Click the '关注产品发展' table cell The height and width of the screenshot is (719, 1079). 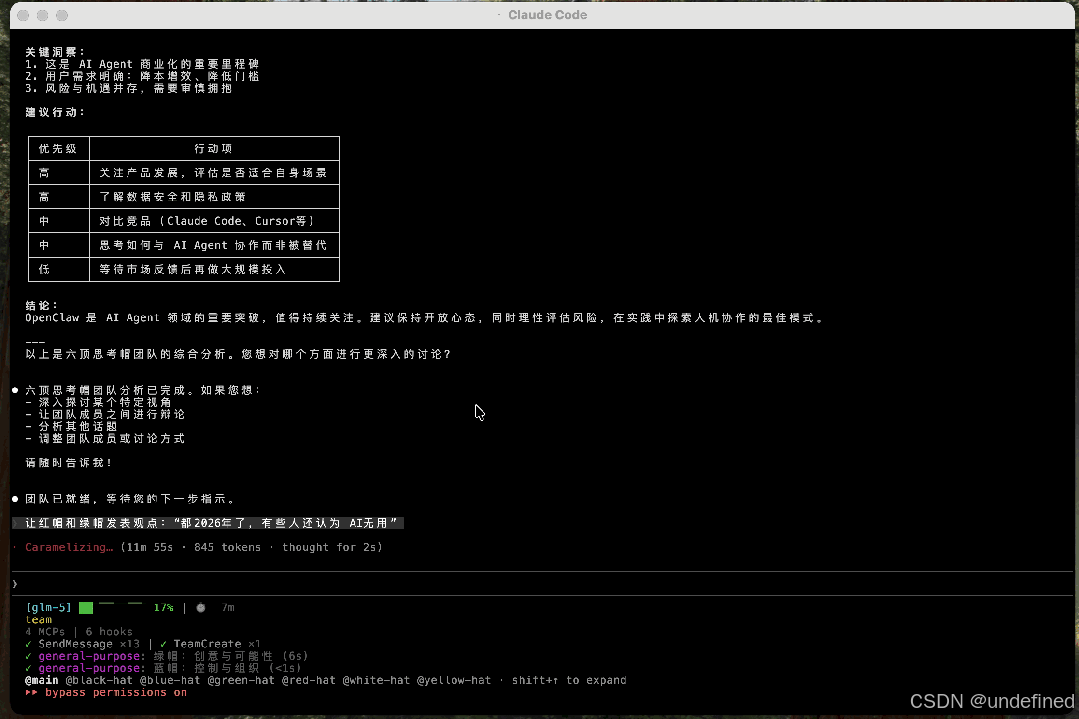pyautogui.click(x=213, y=173)
